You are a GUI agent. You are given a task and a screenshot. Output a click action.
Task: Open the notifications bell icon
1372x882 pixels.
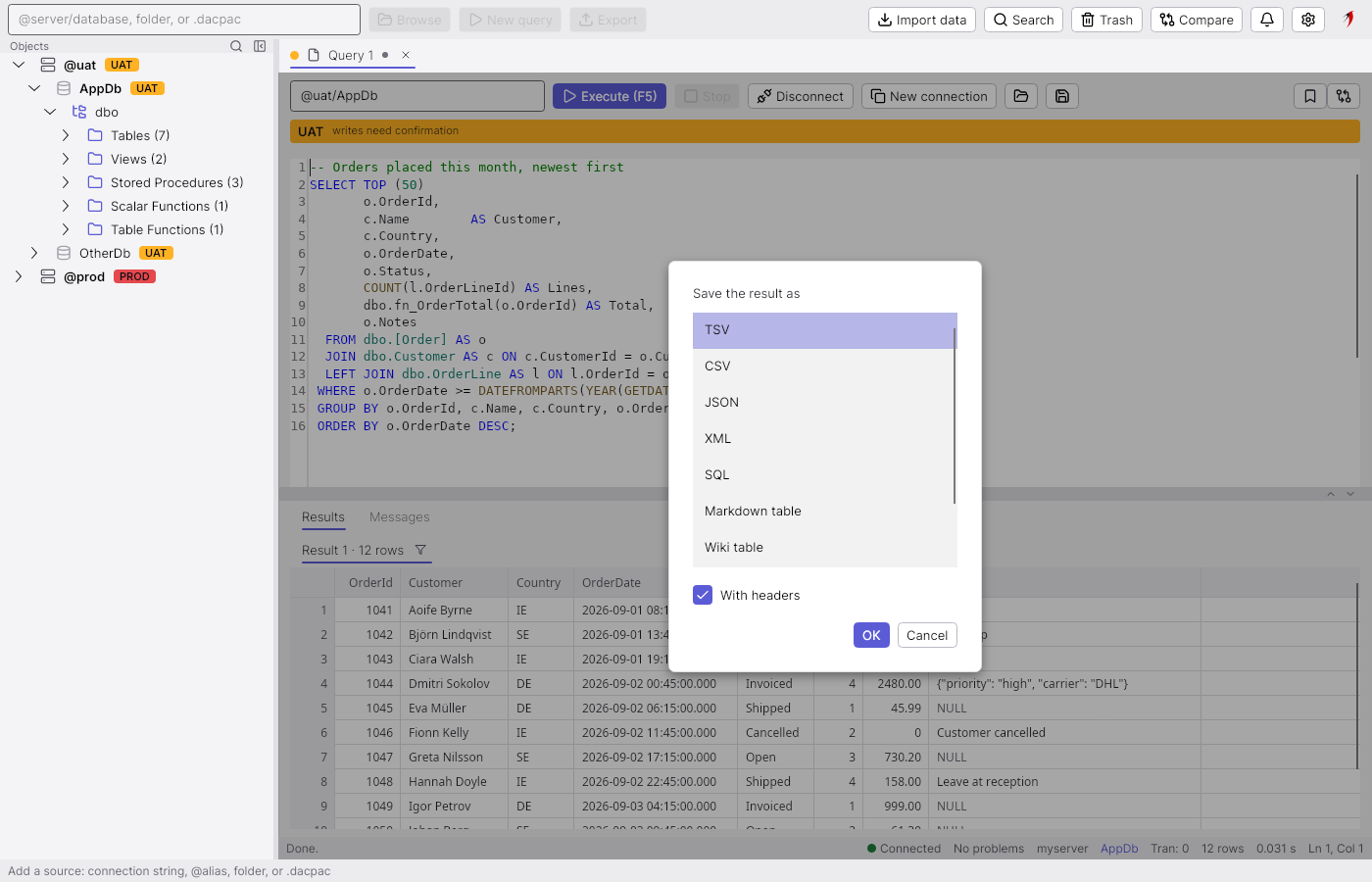(x=1267, y=20)
